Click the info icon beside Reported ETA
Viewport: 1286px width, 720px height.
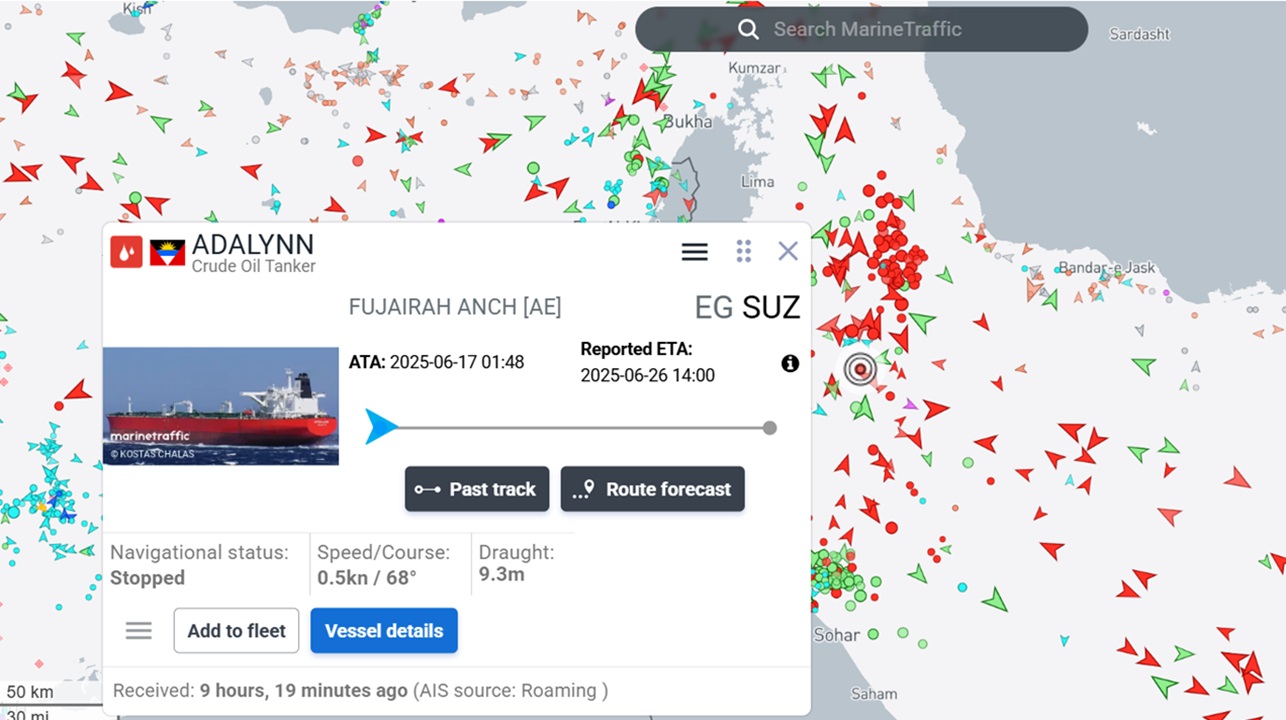pos(789,363)
